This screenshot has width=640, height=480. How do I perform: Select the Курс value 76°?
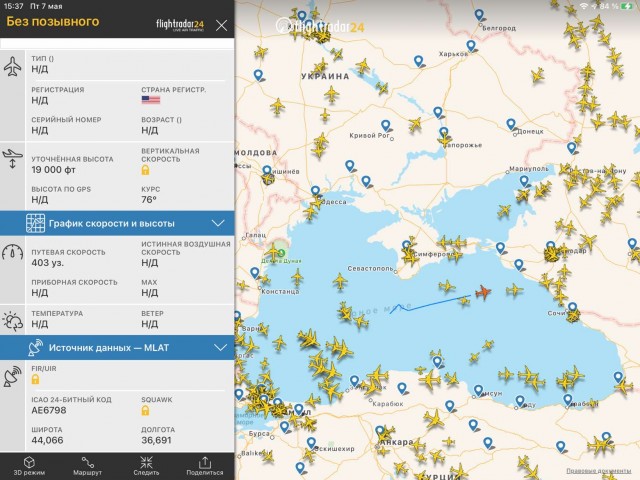[149, 200]
